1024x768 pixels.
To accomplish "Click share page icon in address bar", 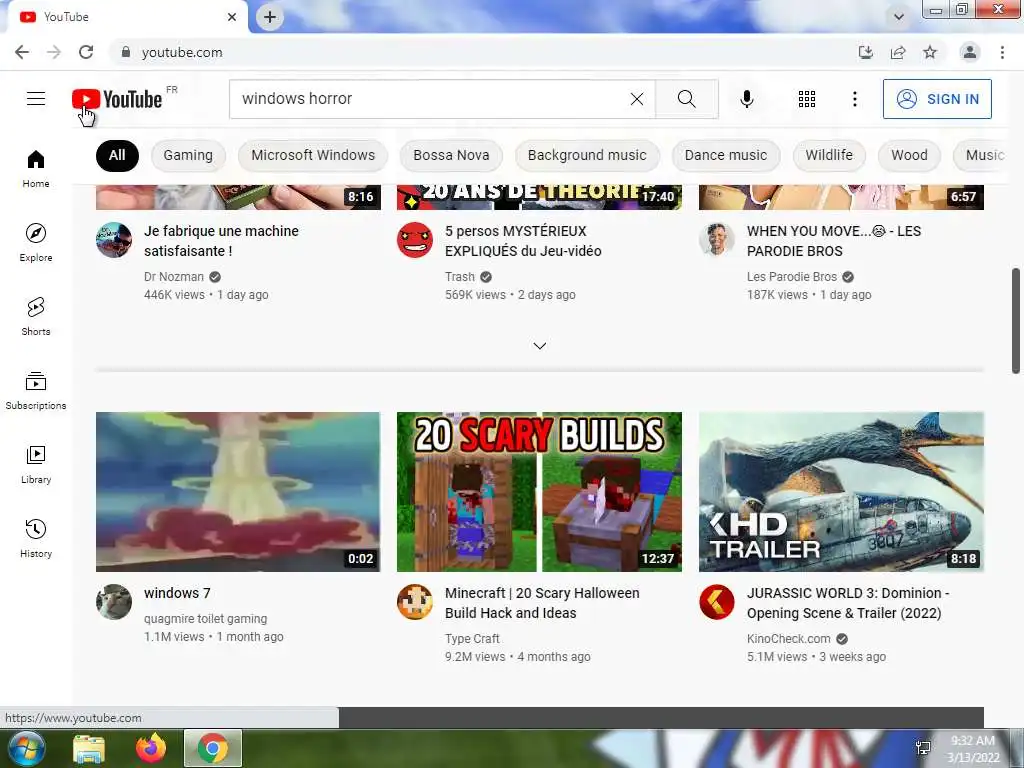I will (898, 52).
